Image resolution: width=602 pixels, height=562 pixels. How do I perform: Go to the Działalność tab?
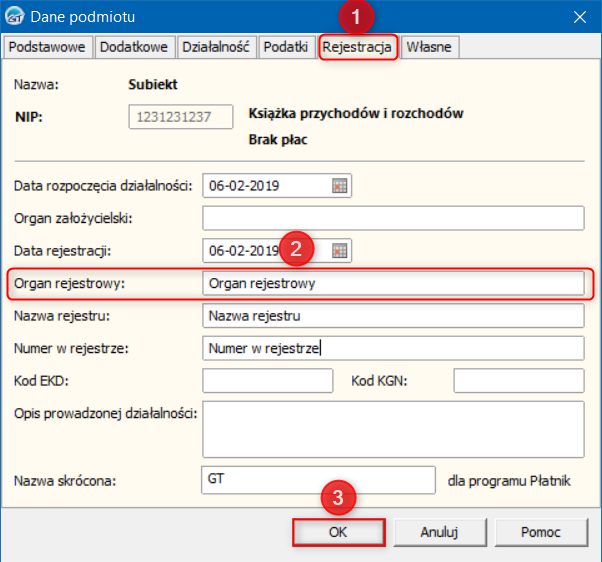point(216,47)
